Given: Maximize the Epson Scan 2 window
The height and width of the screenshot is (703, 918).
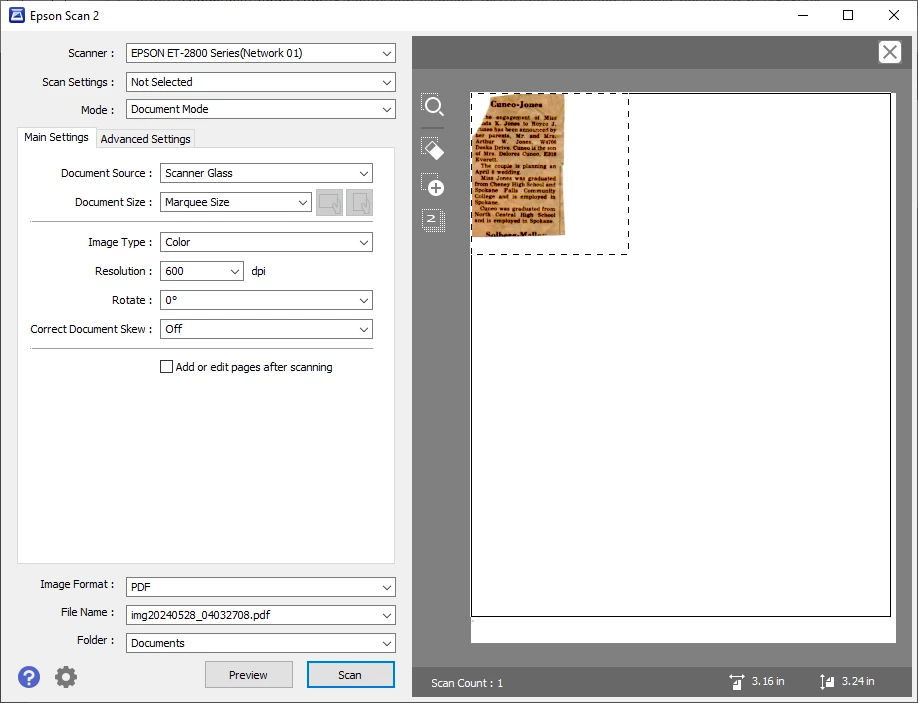Looking at the screenshot, I should [848, 15].
